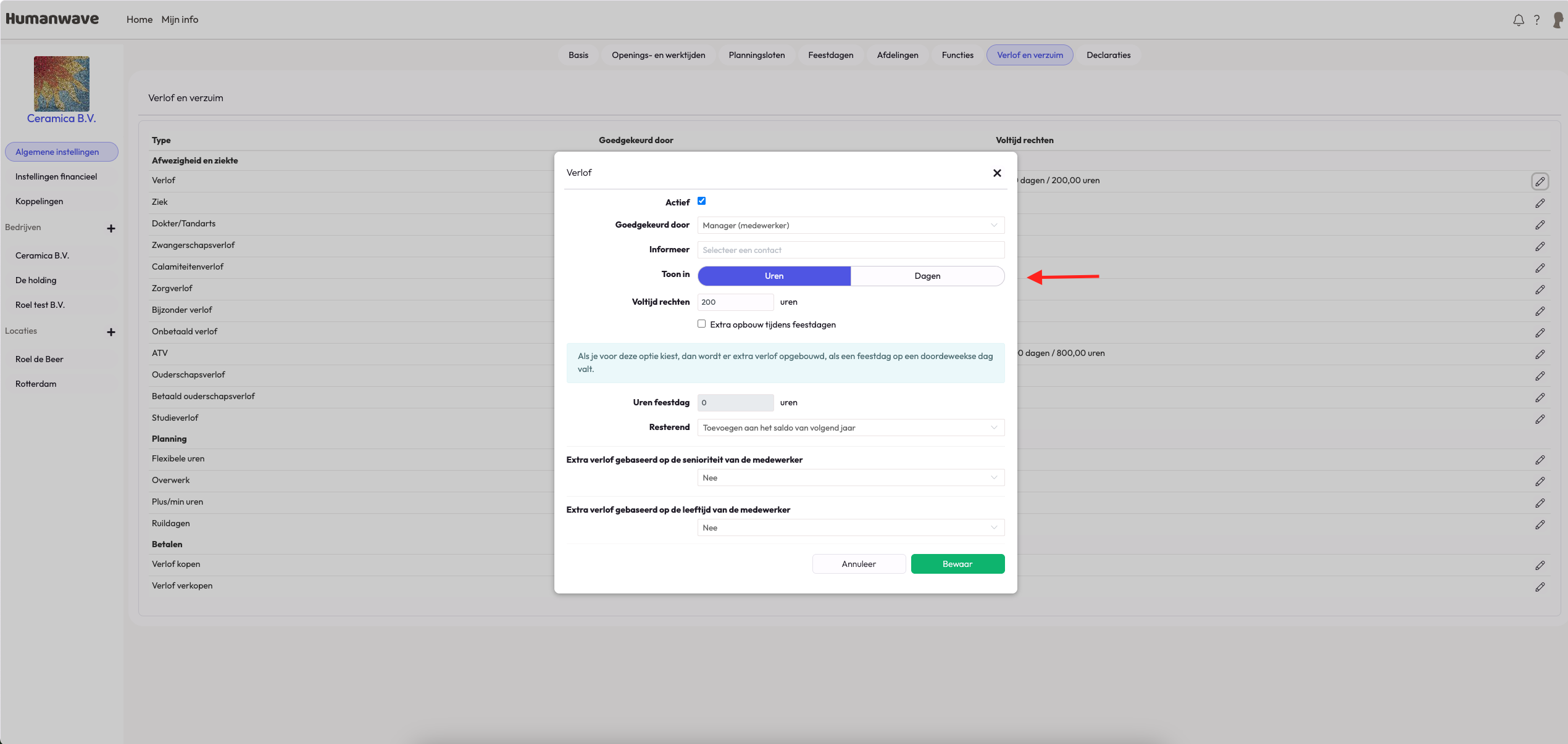Click the plus icon next to Bedrijven

[111, 228]
